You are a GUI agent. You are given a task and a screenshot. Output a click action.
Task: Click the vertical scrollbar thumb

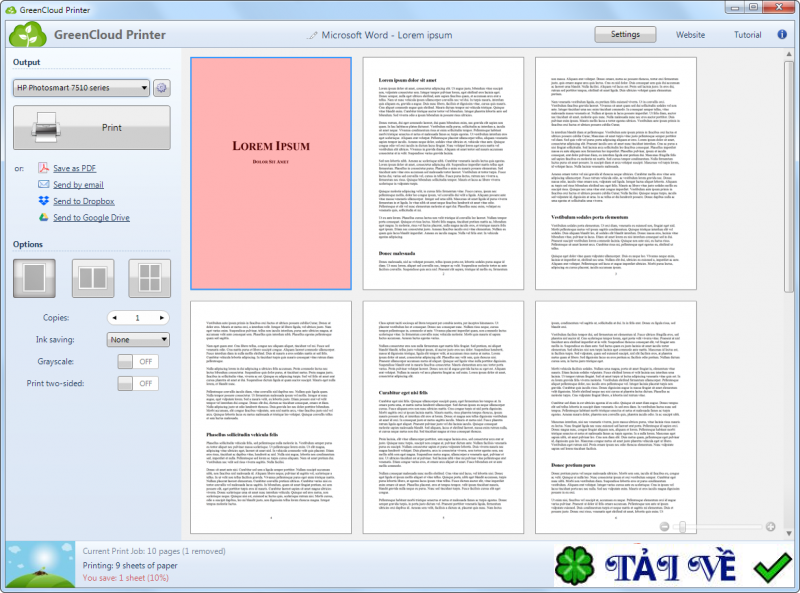(x=789, y=176)
